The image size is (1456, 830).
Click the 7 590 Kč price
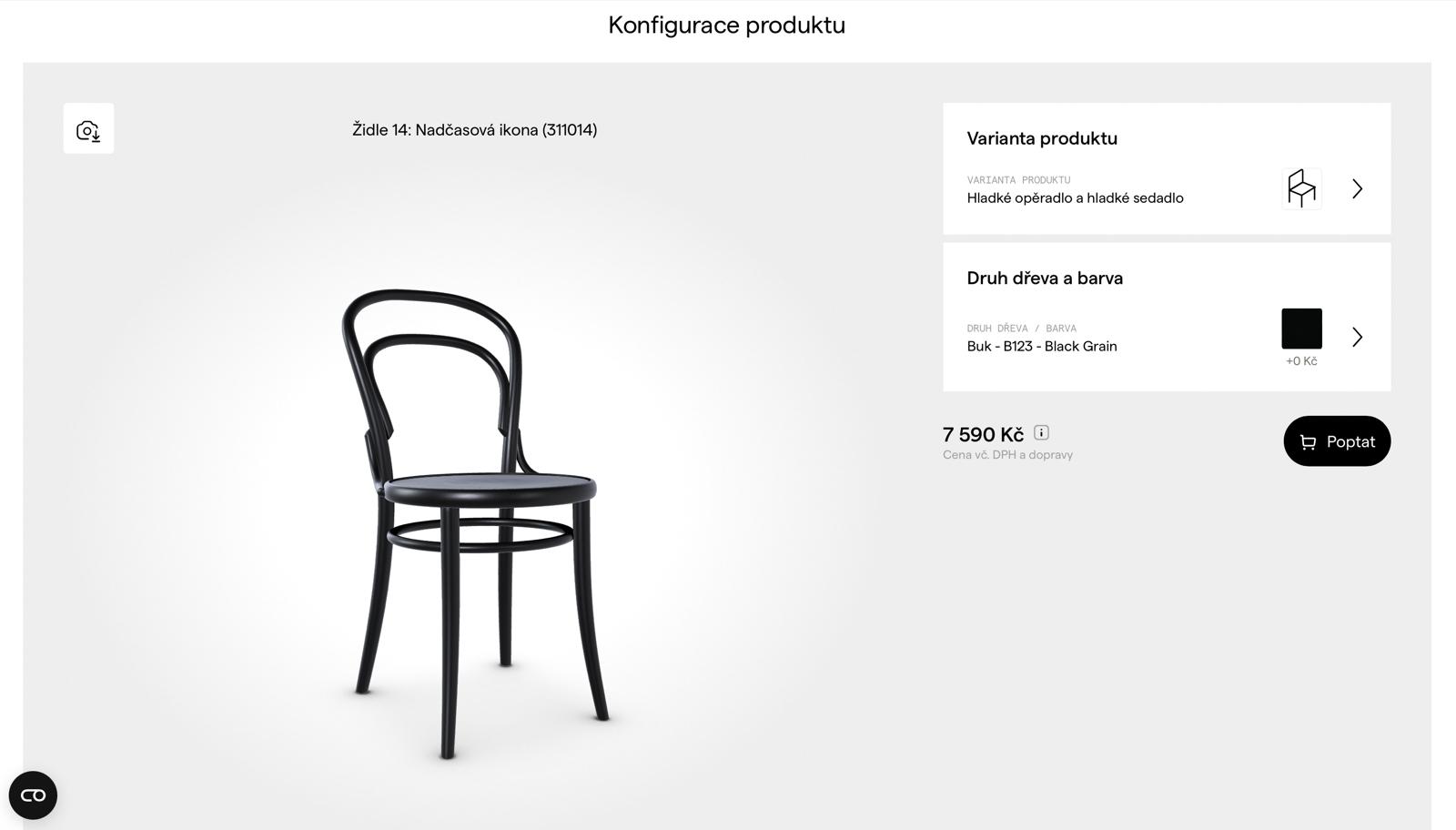[983, 434]
